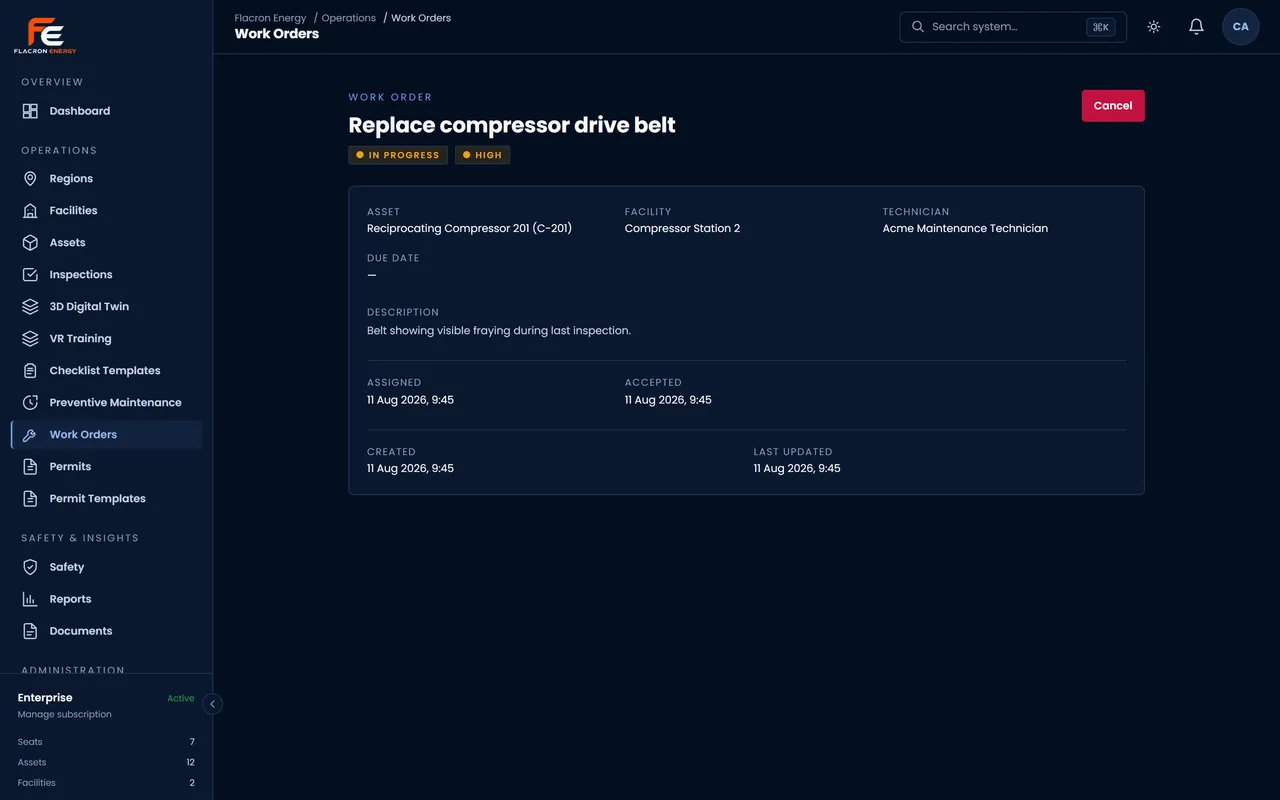The height and width of the screenshot is (800, 1280).
Task: Click Flacron Energy breadcrumb link
Action: pos(271,18)
